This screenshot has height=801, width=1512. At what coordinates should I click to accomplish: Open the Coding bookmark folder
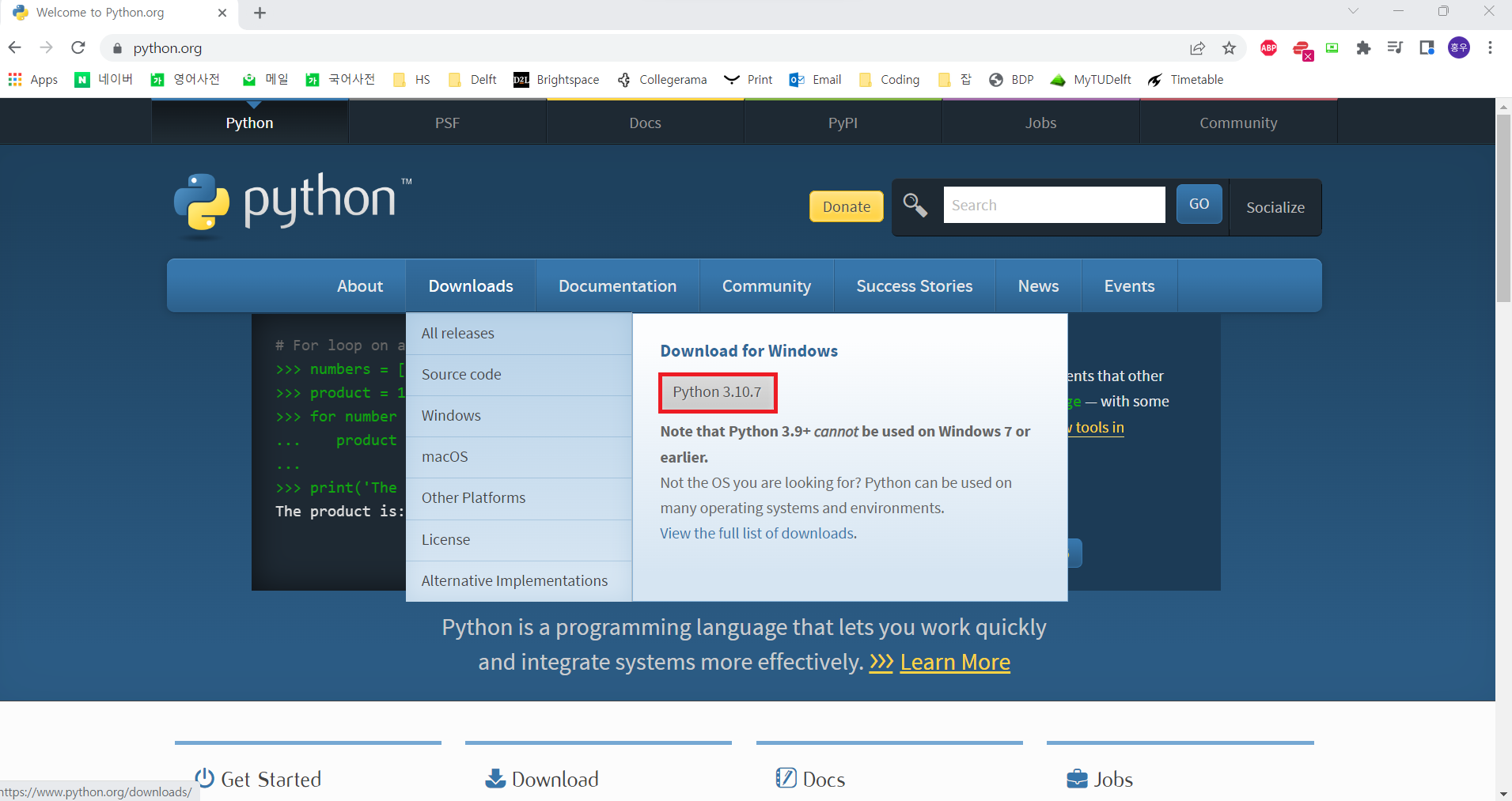[x=889, y=80]
